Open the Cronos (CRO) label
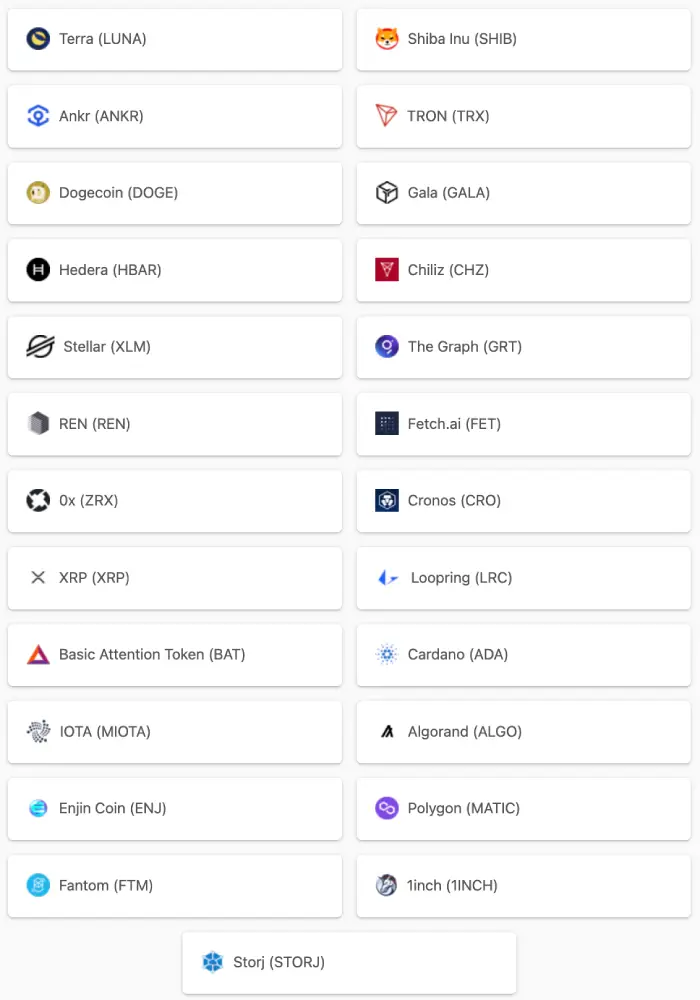This screenshot has height=1000, width=700. [455, 501]
